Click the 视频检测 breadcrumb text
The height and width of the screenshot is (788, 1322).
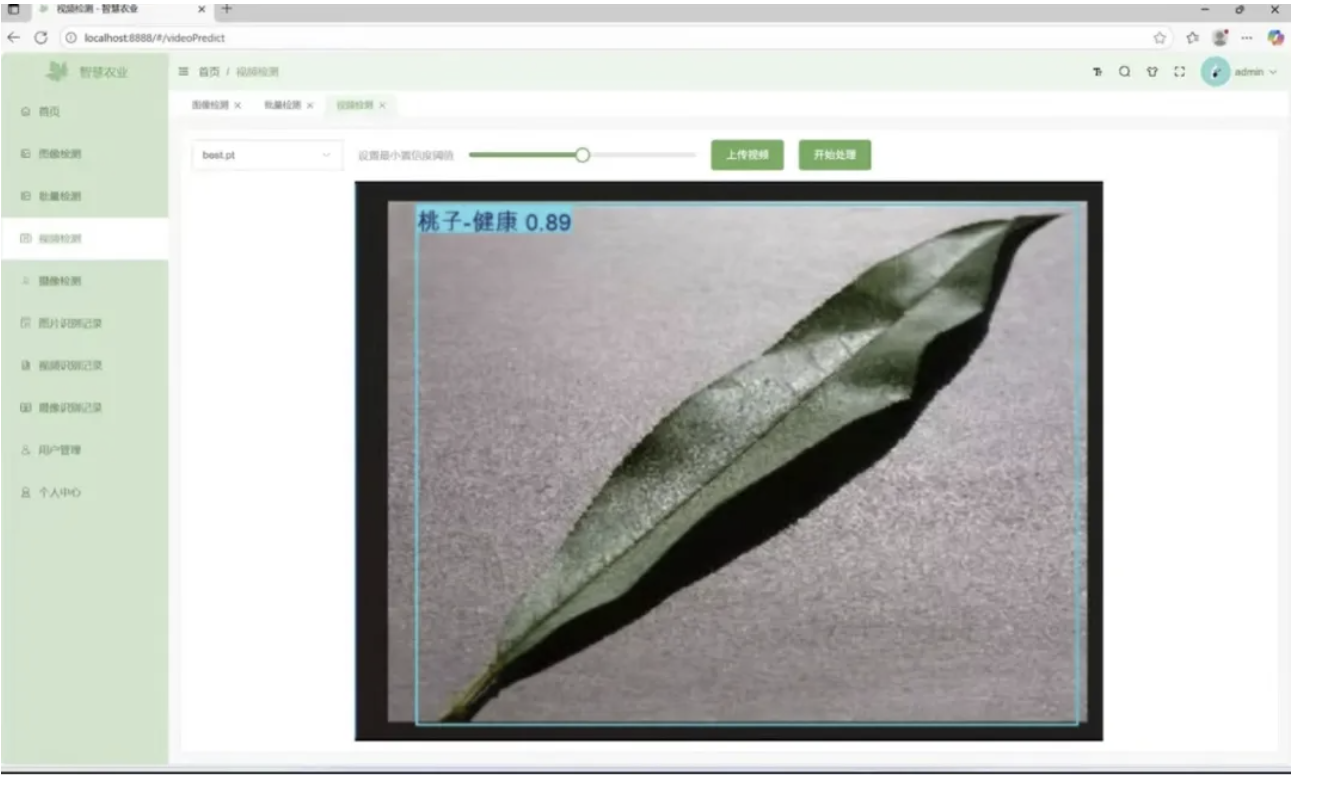pos(257,72)
